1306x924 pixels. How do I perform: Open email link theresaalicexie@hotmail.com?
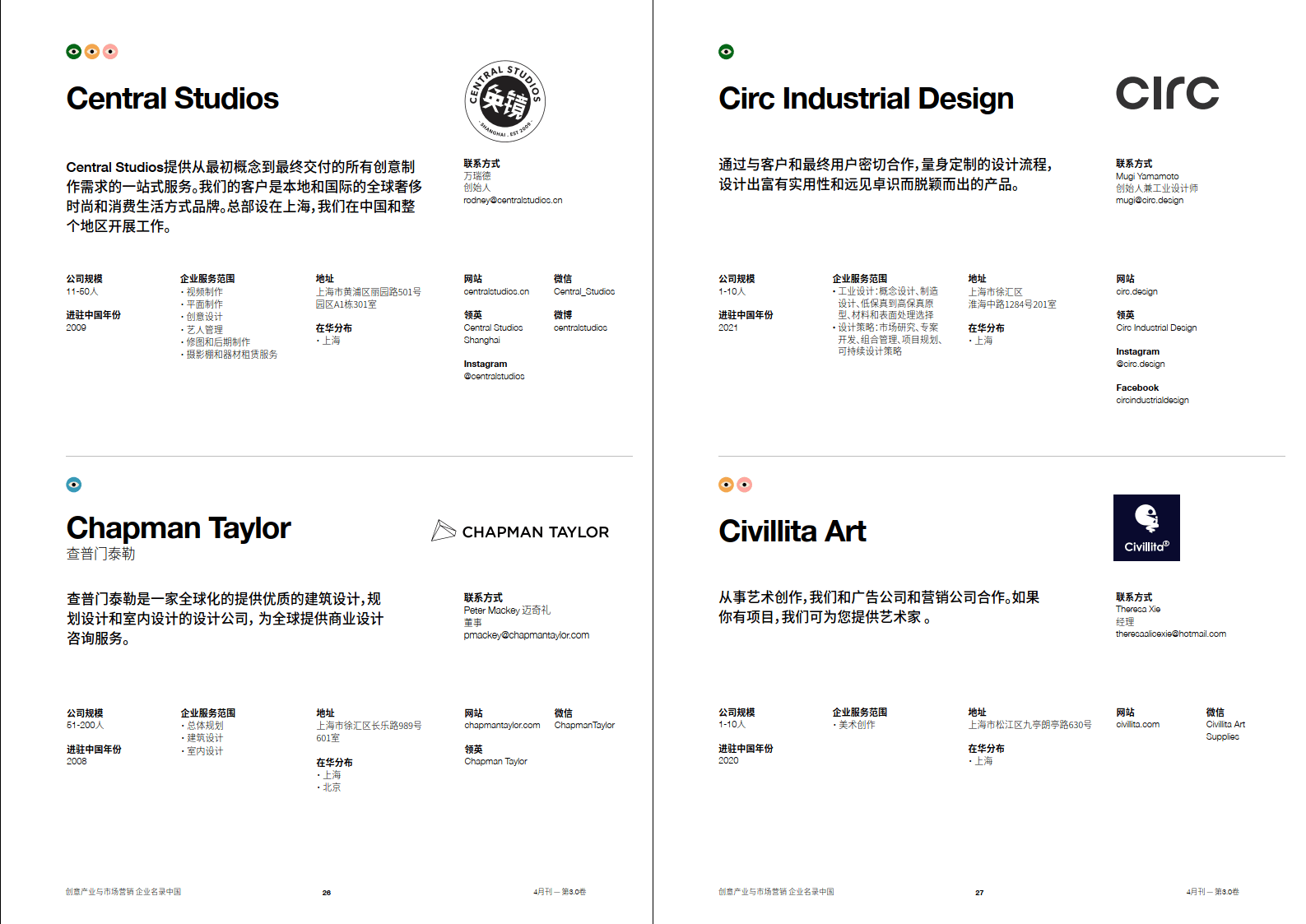coord(1171,634)
